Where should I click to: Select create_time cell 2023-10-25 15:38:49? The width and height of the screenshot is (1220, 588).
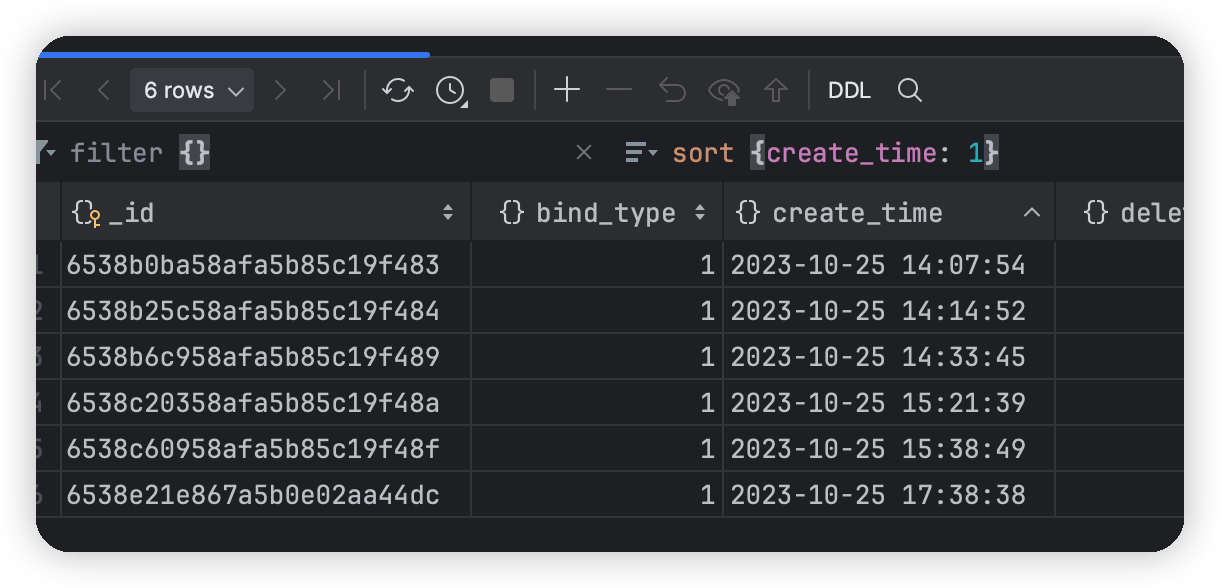point(889,449)
